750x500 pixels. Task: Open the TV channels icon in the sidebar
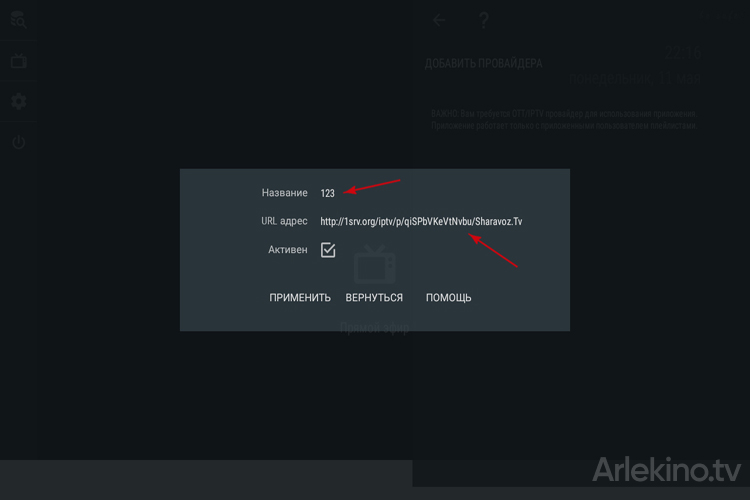point(19,61)
